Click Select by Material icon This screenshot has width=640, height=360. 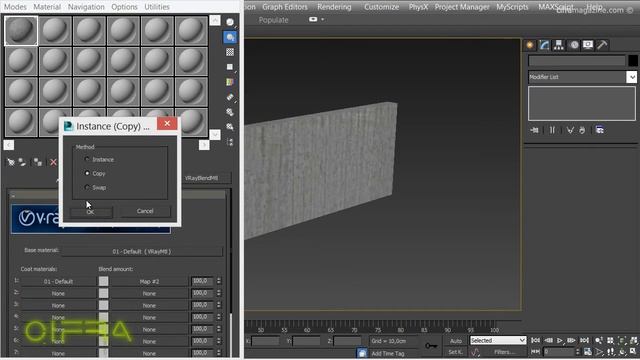230,127
